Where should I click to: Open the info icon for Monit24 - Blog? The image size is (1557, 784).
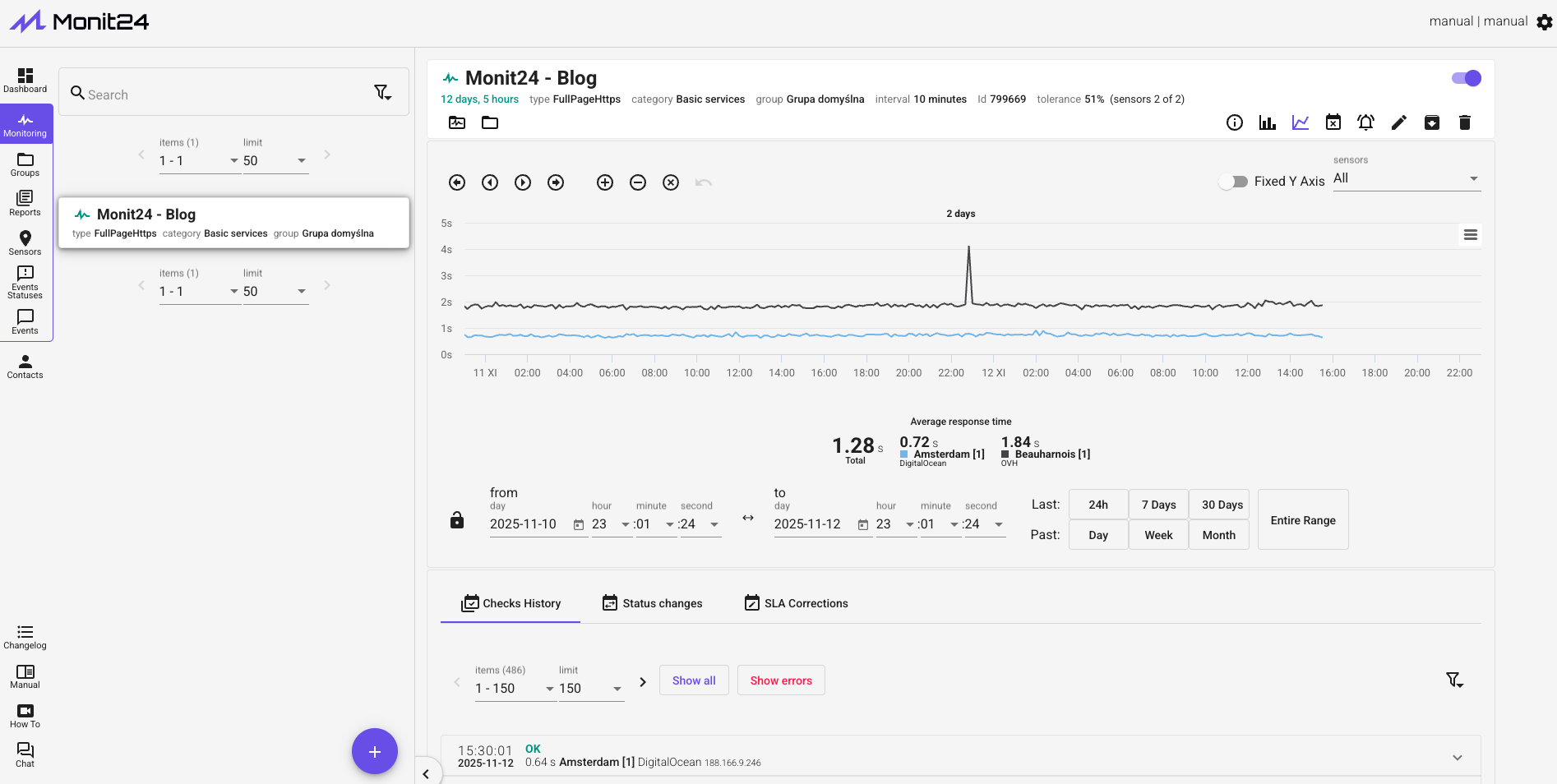pyautogui.click(x=1234, y=122)
